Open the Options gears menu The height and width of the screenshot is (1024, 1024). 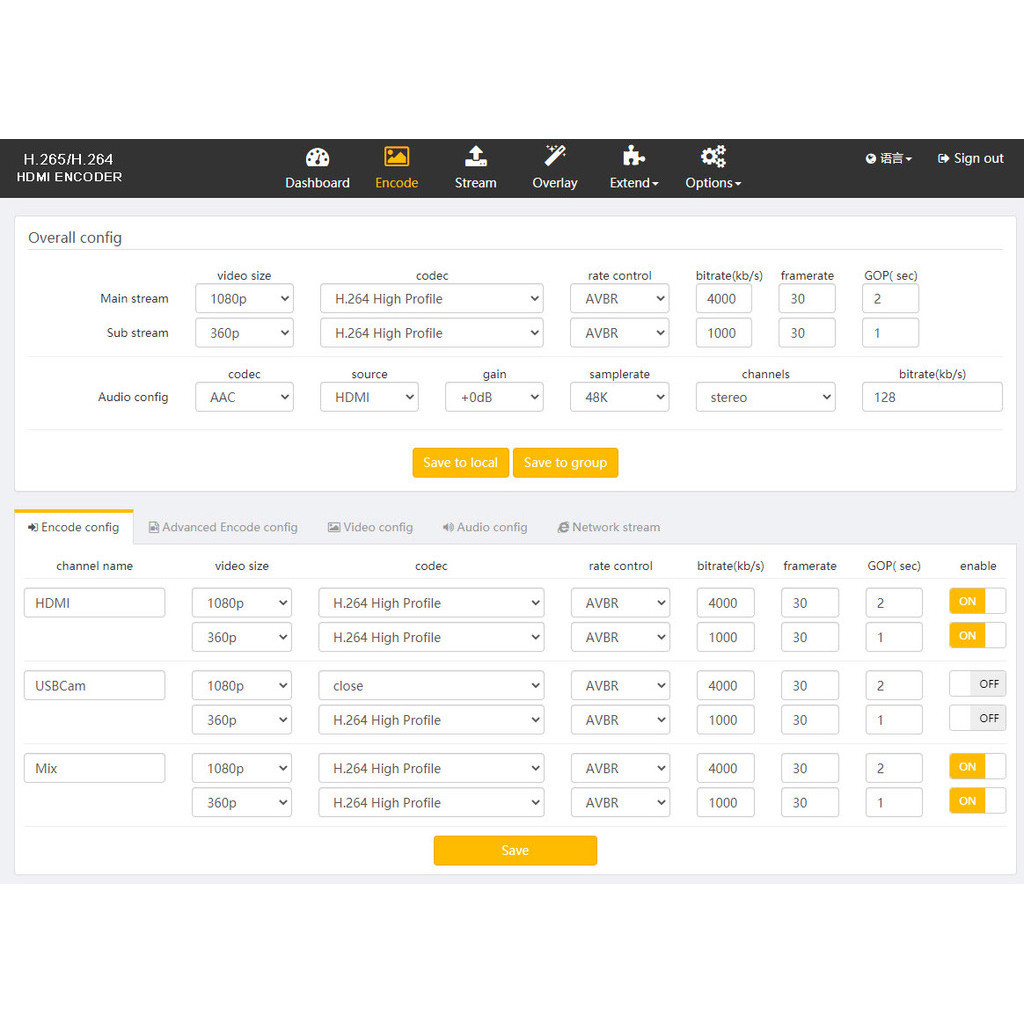point(713,157)
